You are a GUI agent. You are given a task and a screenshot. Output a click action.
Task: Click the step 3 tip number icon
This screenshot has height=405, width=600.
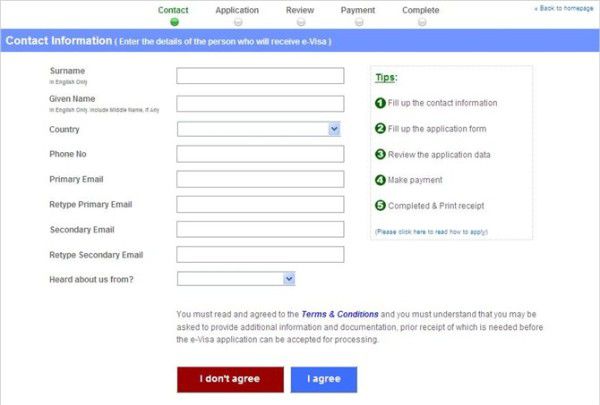380,154
